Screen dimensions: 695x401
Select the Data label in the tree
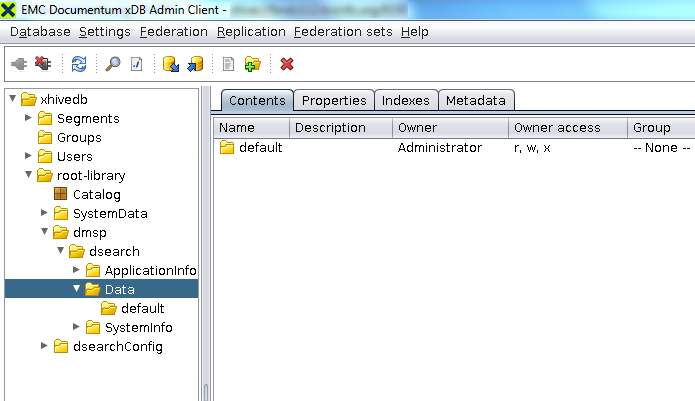(x=120, y=289)
